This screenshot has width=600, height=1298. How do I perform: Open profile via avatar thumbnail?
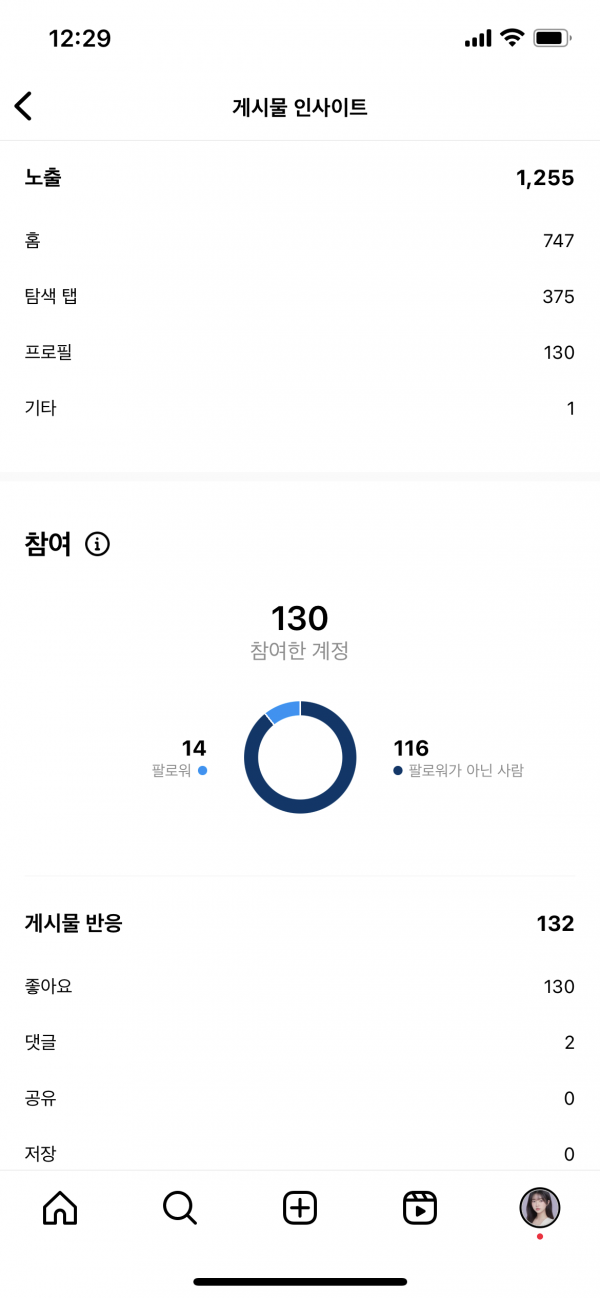coord(540,1208)
